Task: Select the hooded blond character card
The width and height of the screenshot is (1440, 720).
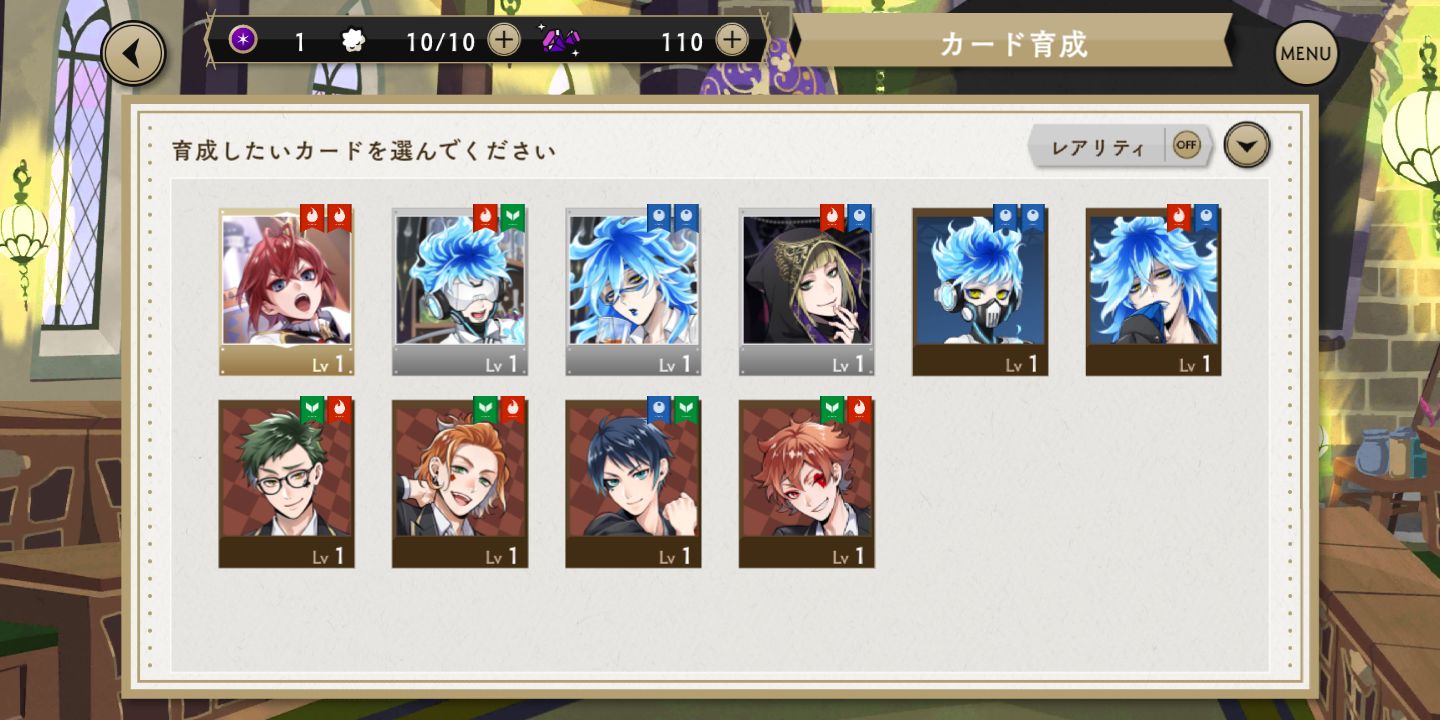Action: click(x=807, y=291)
